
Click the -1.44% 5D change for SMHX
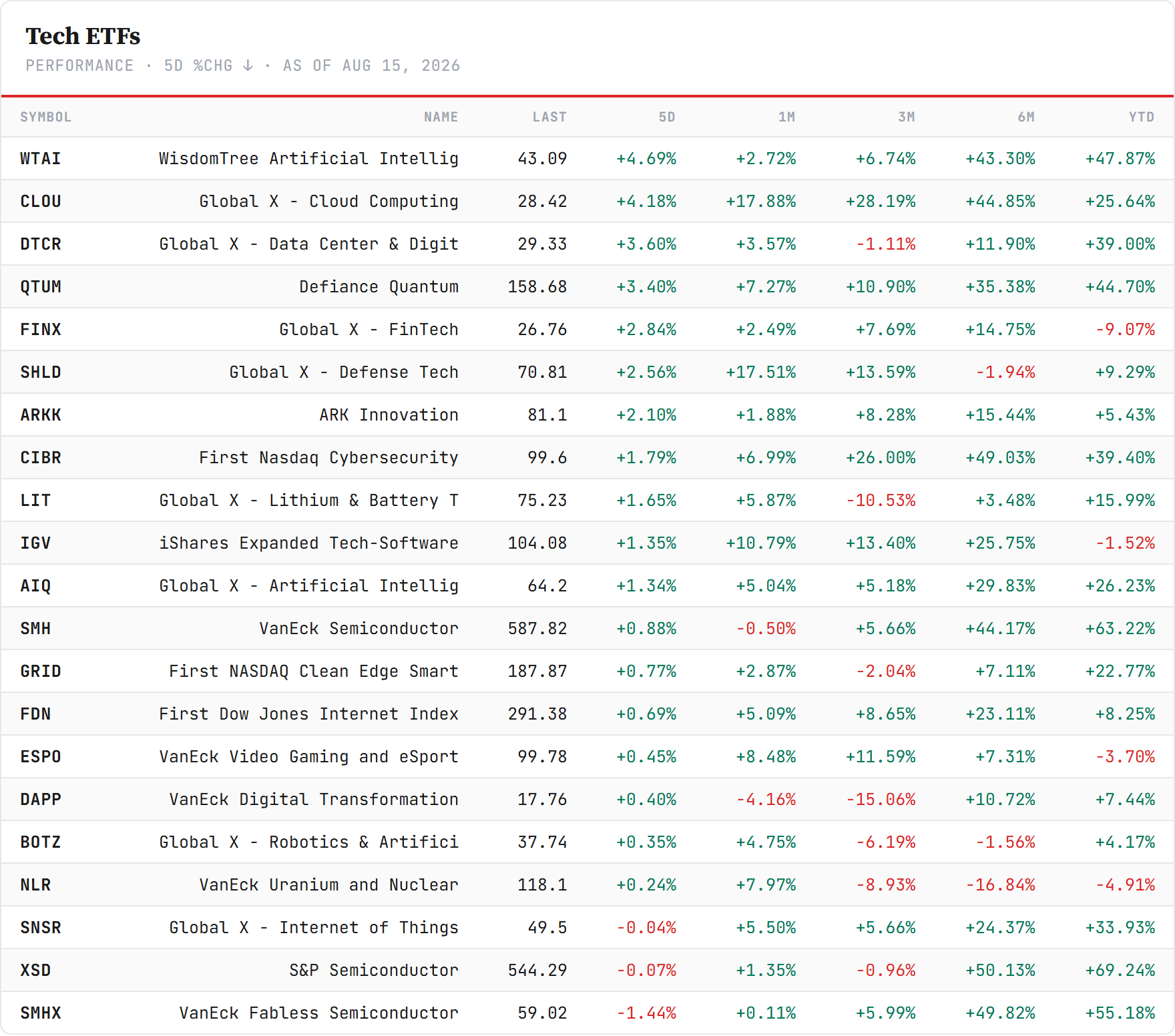pos(646,1013)
